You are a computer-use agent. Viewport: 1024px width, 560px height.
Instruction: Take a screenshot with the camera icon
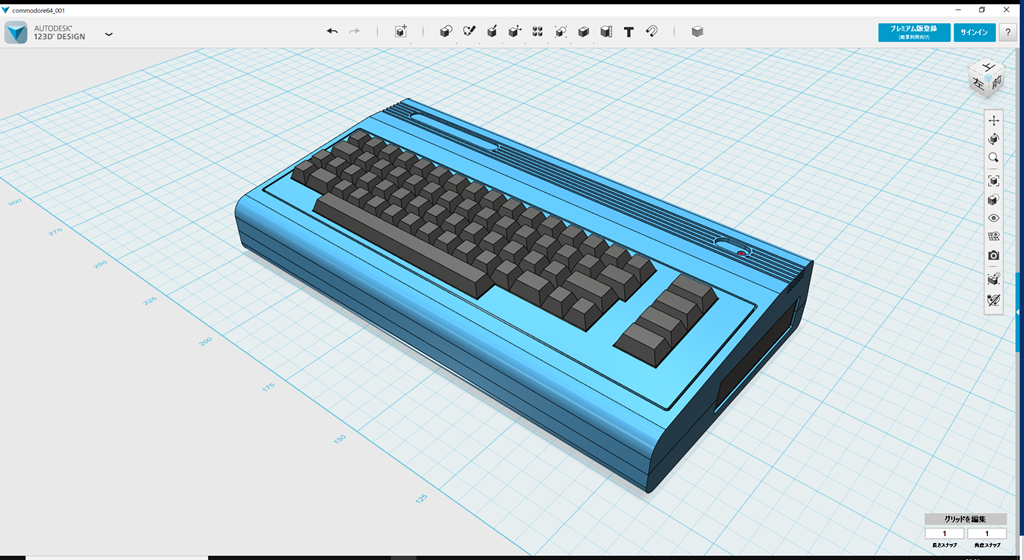pos(993,256)
